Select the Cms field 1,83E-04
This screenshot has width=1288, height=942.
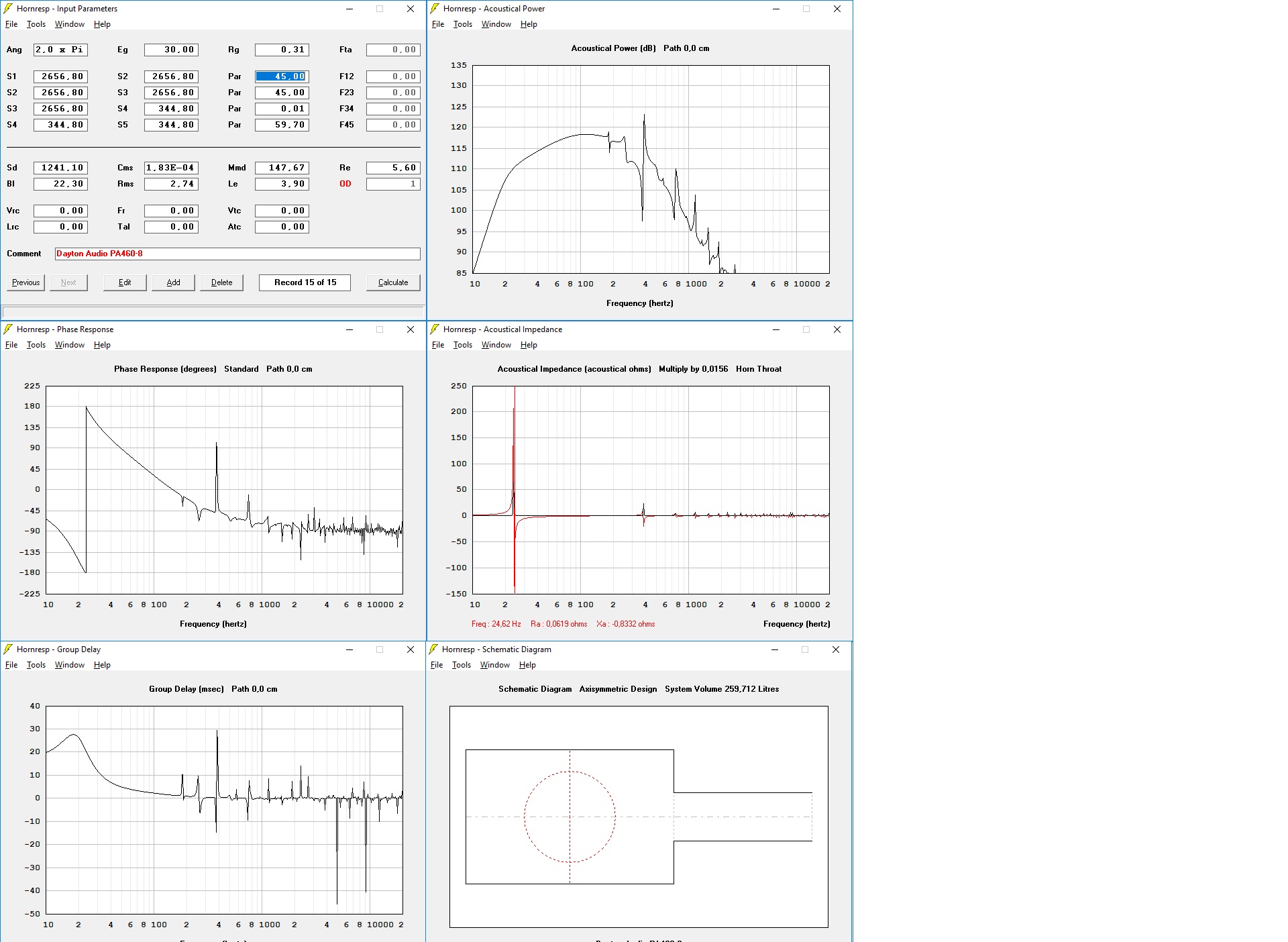(x=171, y=168)
